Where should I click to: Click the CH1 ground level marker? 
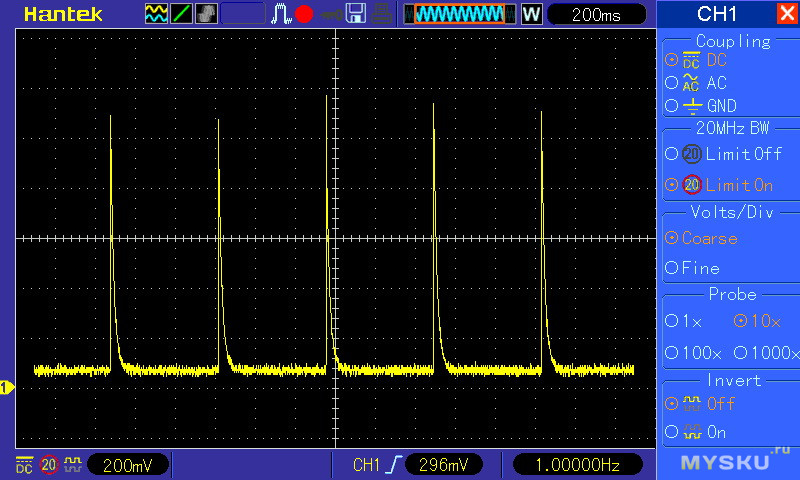pyautogui.click(x=6, y=387)
